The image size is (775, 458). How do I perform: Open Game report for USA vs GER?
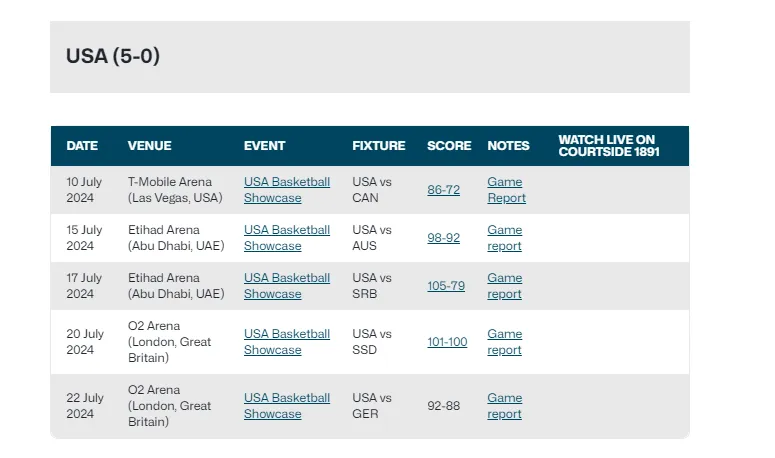click(505, 406)
